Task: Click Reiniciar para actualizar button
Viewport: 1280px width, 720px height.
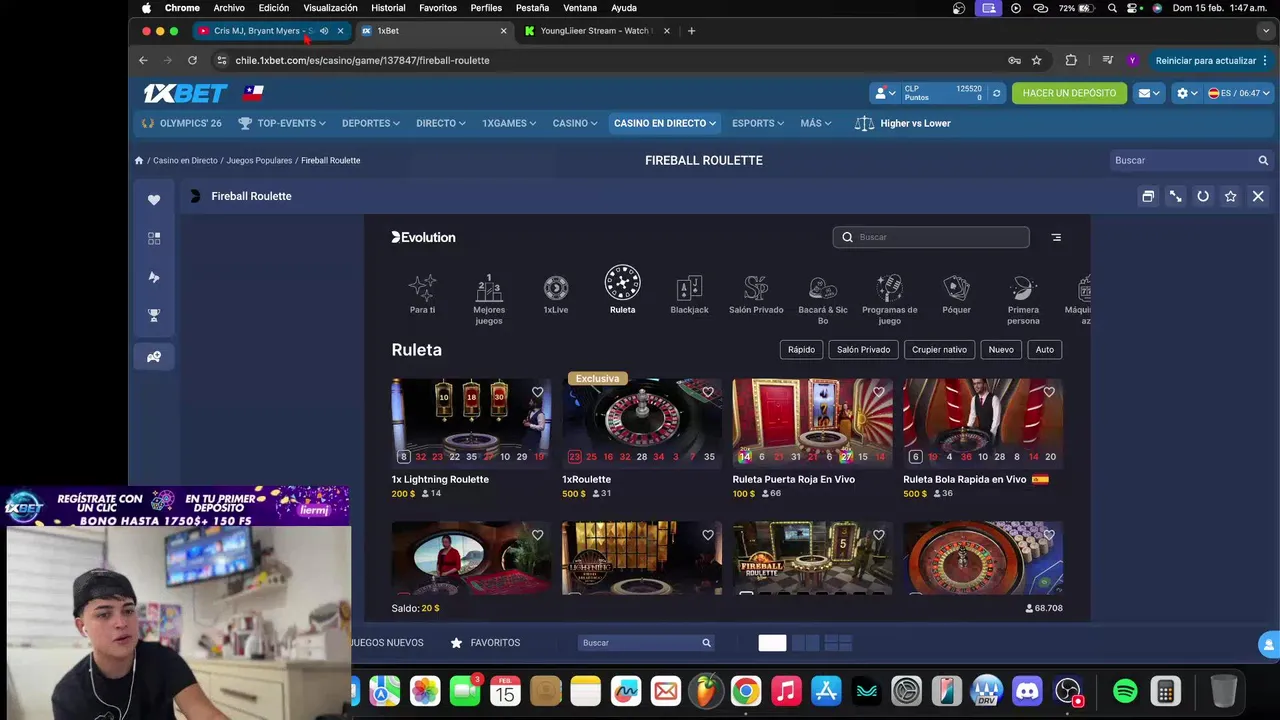Action: click(1209, 60)
